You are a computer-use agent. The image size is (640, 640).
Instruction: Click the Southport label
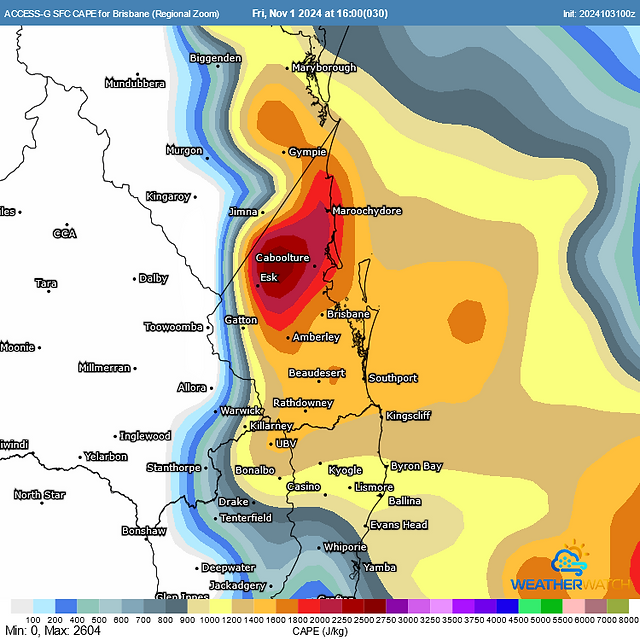point(393,378)
